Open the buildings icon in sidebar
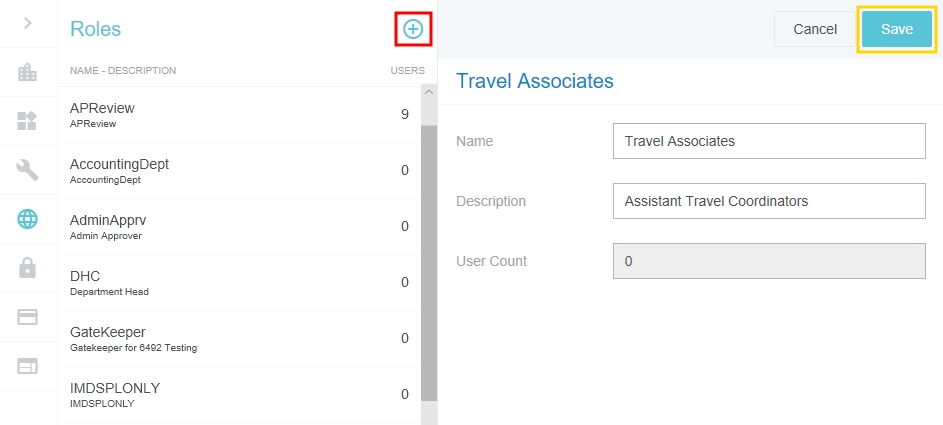The height and width of the screenshot is (425, 943). click(x=28, y=72)
